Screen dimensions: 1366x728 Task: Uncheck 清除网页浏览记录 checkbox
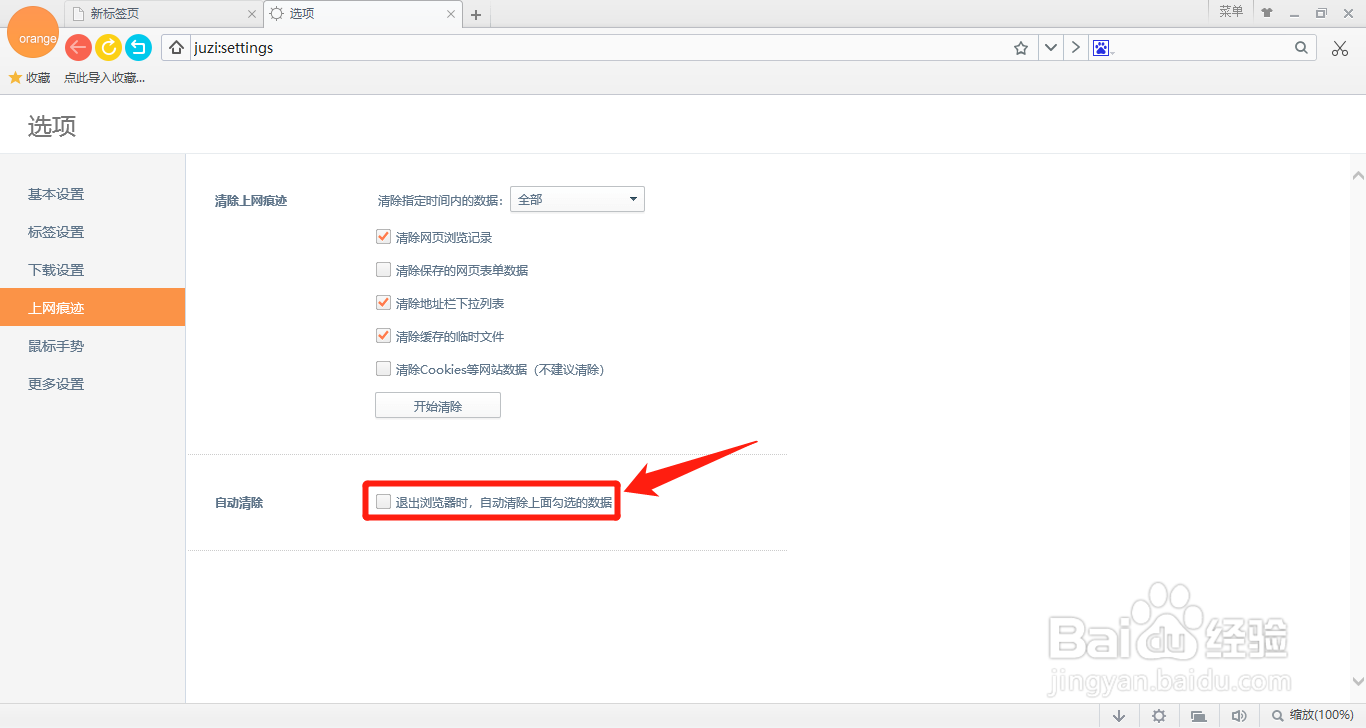click(383, 238)
